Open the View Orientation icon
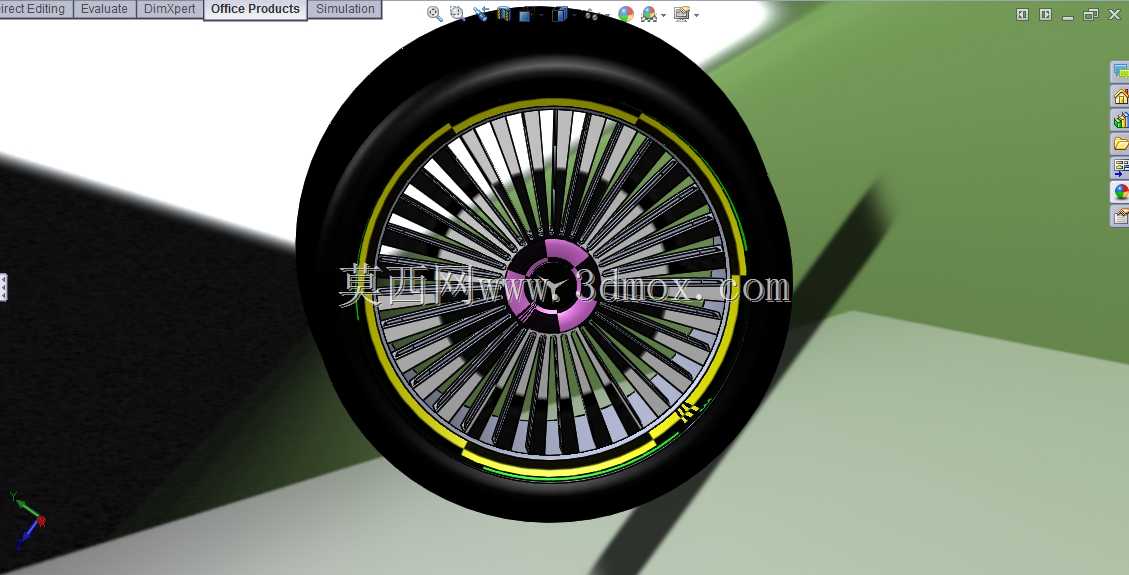Image resolution: width=1129 pixels, height=575 pixels. coord(525,14)
